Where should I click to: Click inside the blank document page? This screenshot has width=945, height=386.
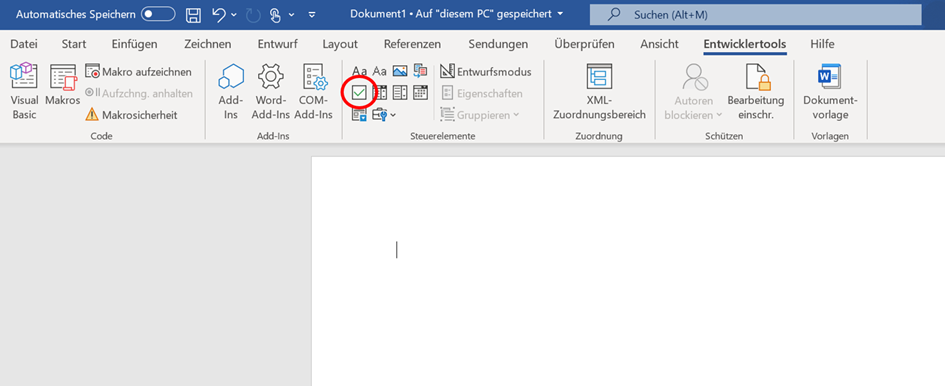(x=628, y=271)
